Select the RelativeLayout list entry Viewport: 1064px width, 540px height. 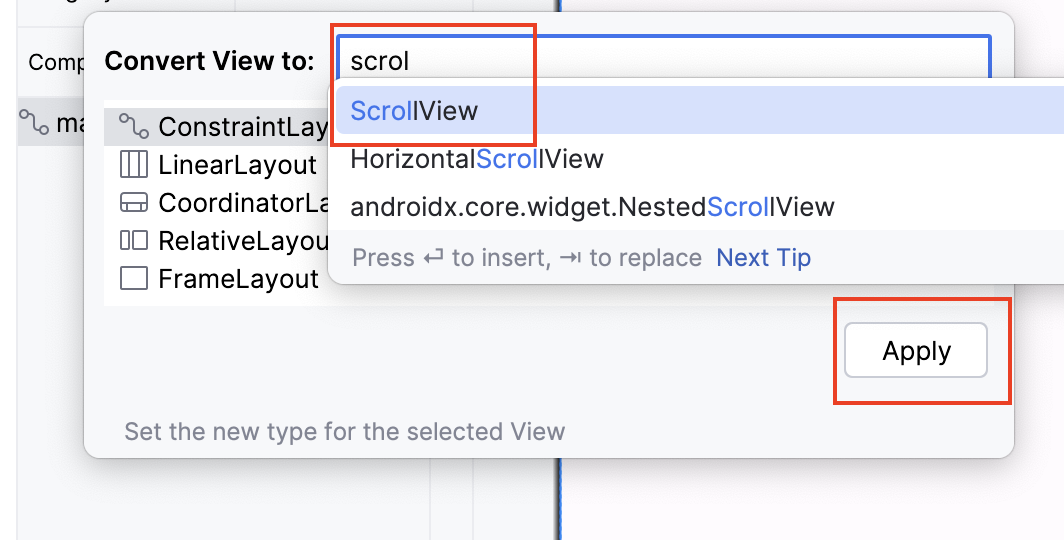216,241
